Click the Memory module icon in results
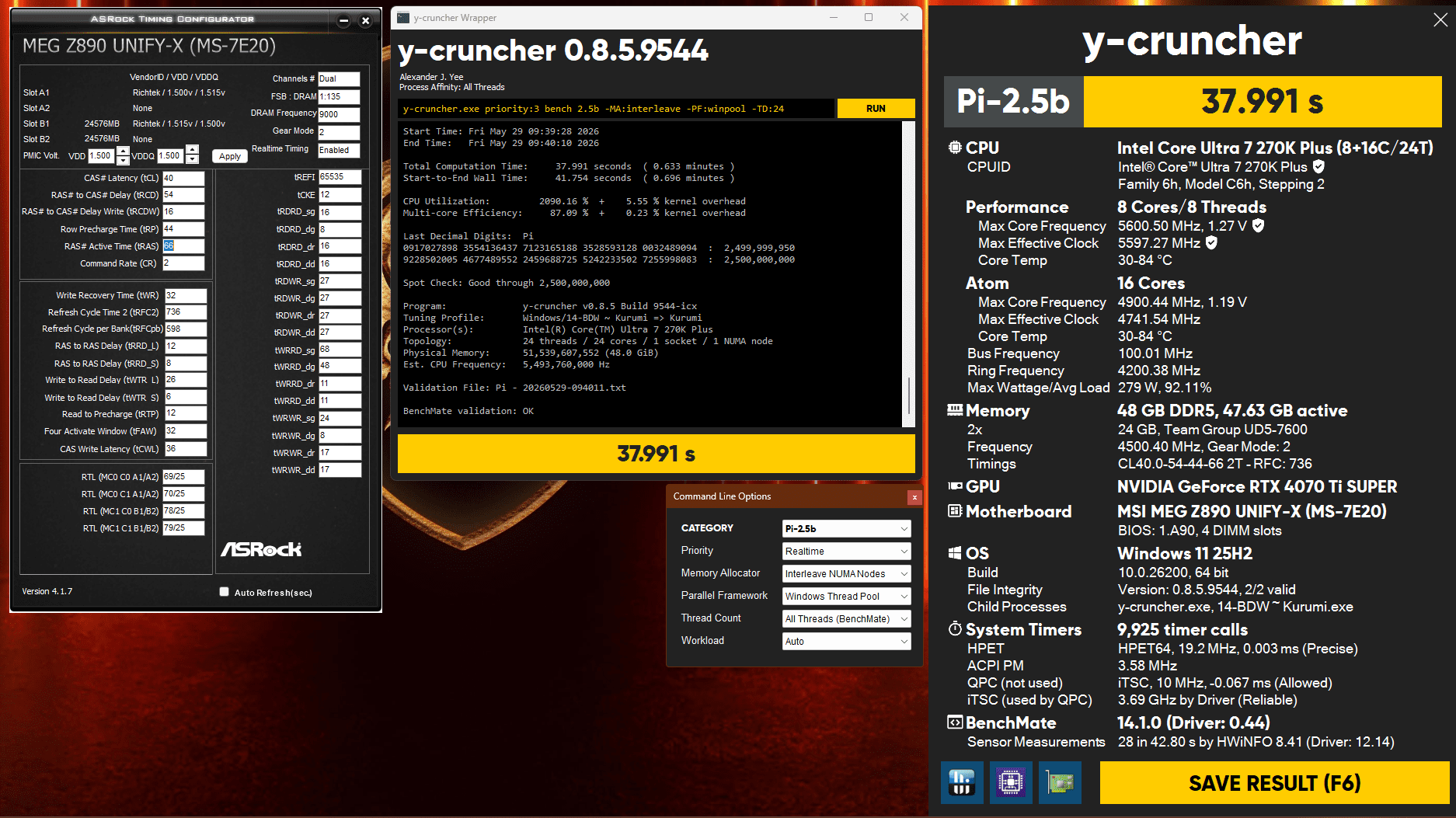 955,410
